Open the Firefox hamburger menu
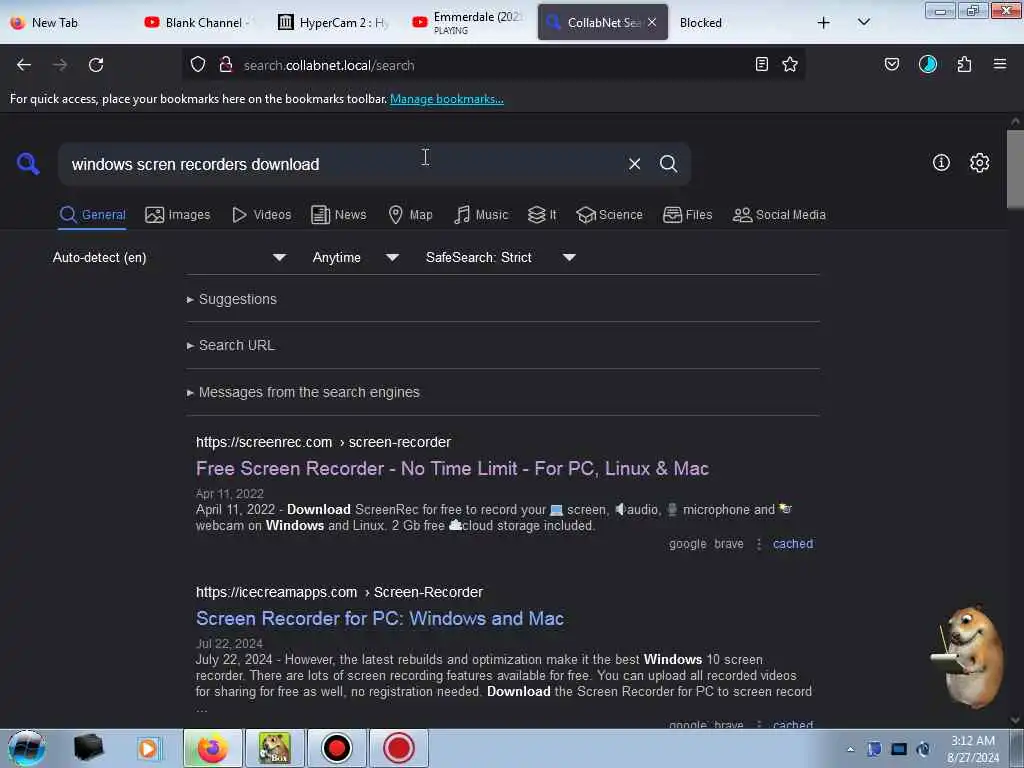 pyautogui.click(x=1000, y=64)
